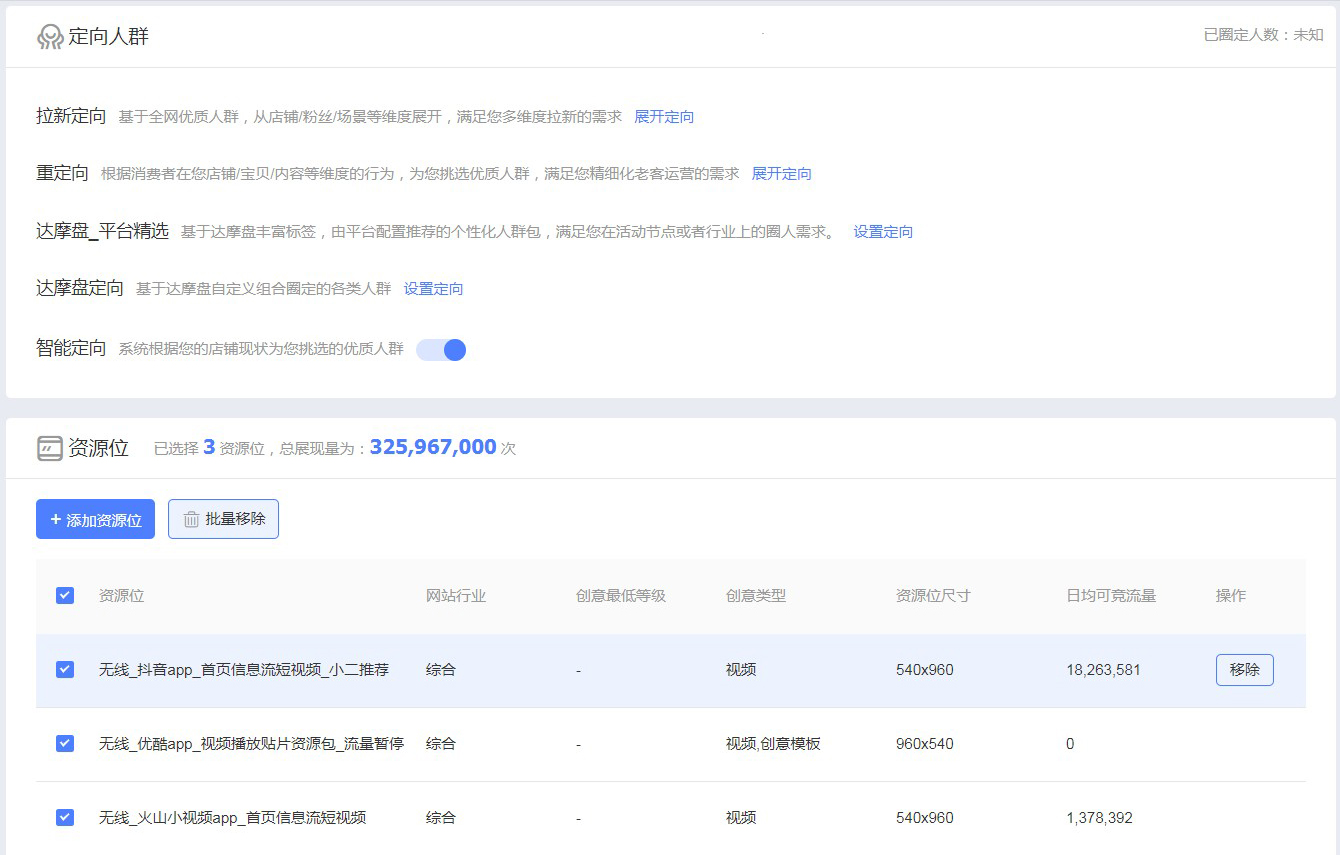Click the 定向人群 section title

(x=109, y=37)
